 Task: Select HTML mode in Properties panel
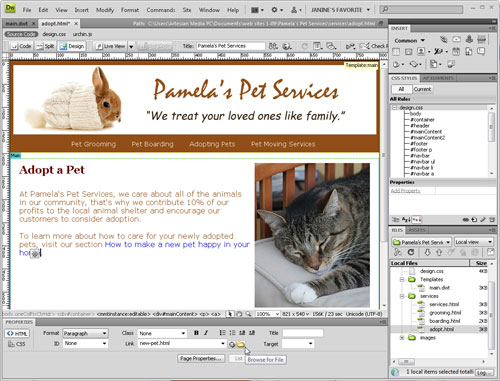[17, 333]
